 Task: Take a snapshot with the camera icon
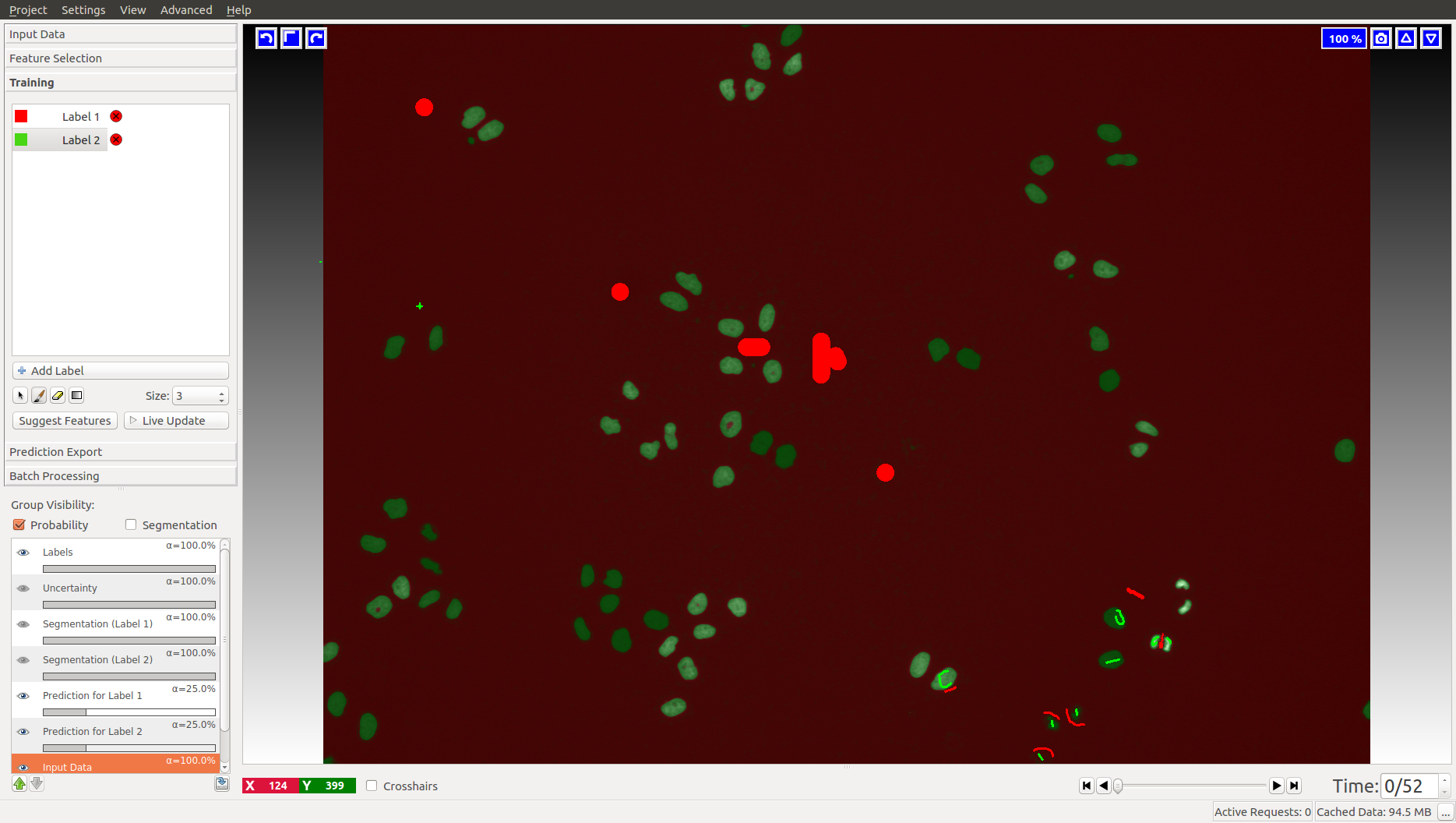pos(1381,38)
